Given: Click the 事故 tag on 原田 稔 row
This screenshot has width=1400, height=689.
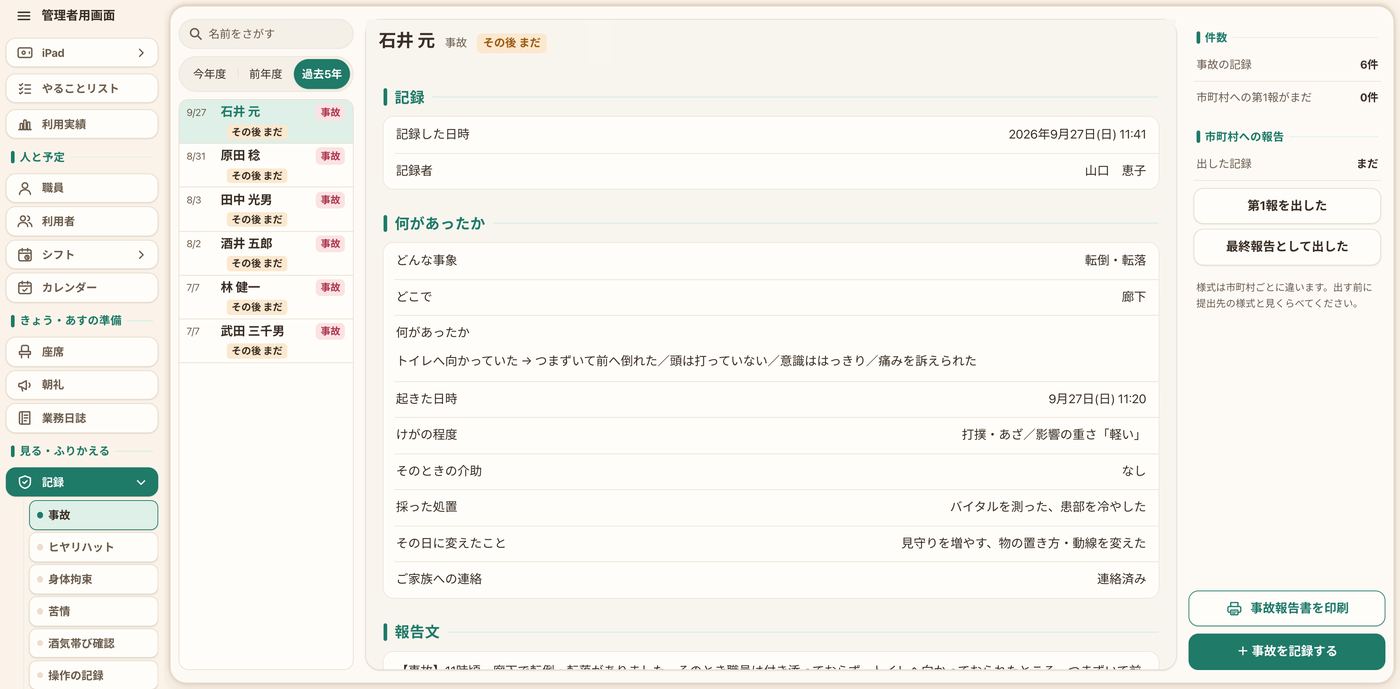Looking at the screenshot, I should pos(330,156).
